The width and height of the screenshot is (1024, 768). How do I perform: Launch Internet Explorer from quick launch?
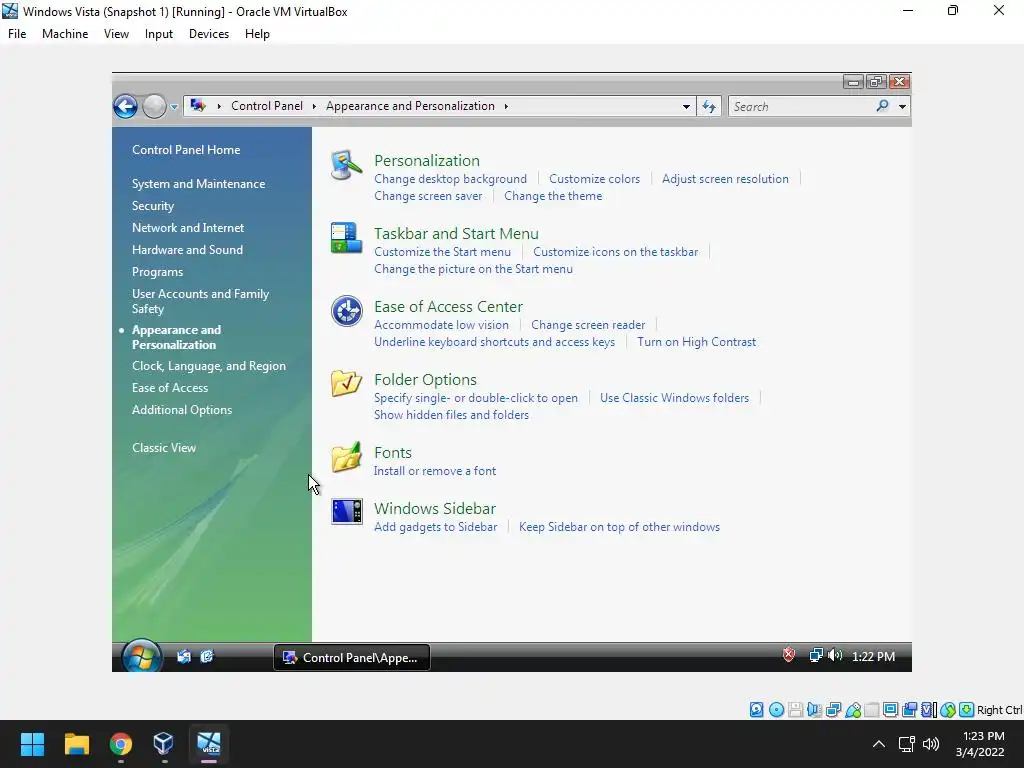[x=207, y=656]
